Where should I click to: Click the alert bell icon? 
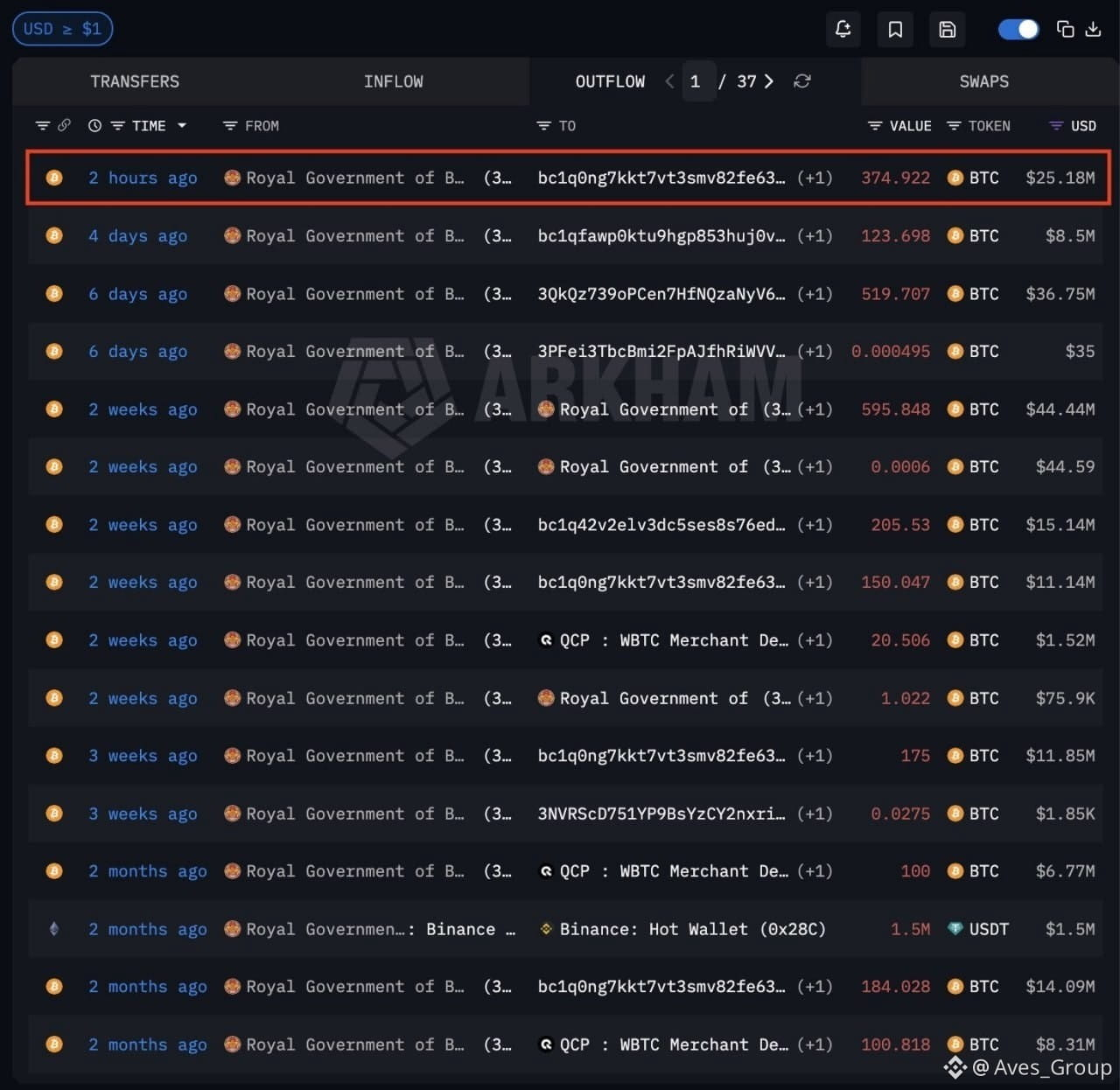tap(843, 29)
